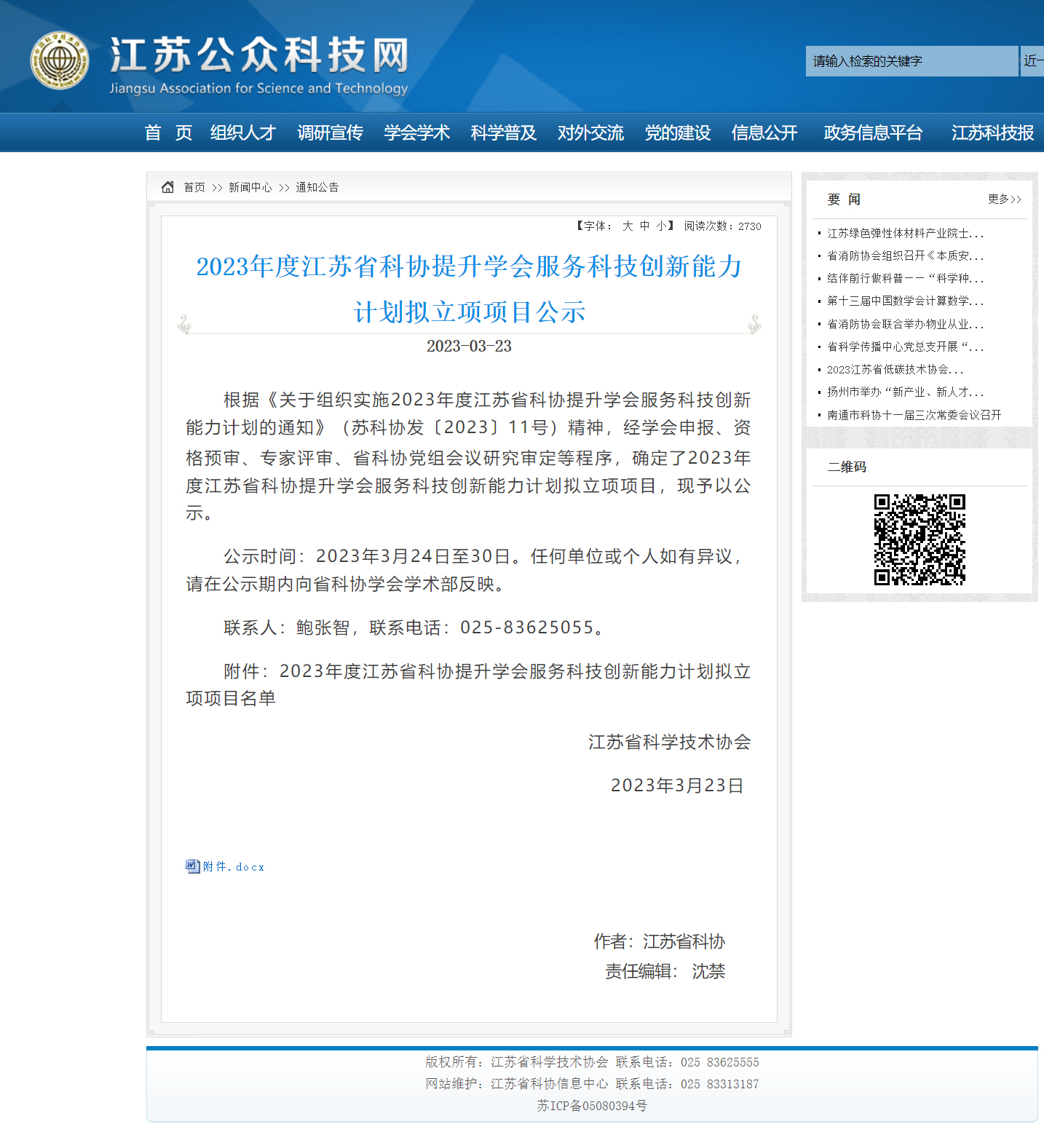The image size is (1044, 1148).
Task: Click the keyword search input field
Action: coord(911,61)
